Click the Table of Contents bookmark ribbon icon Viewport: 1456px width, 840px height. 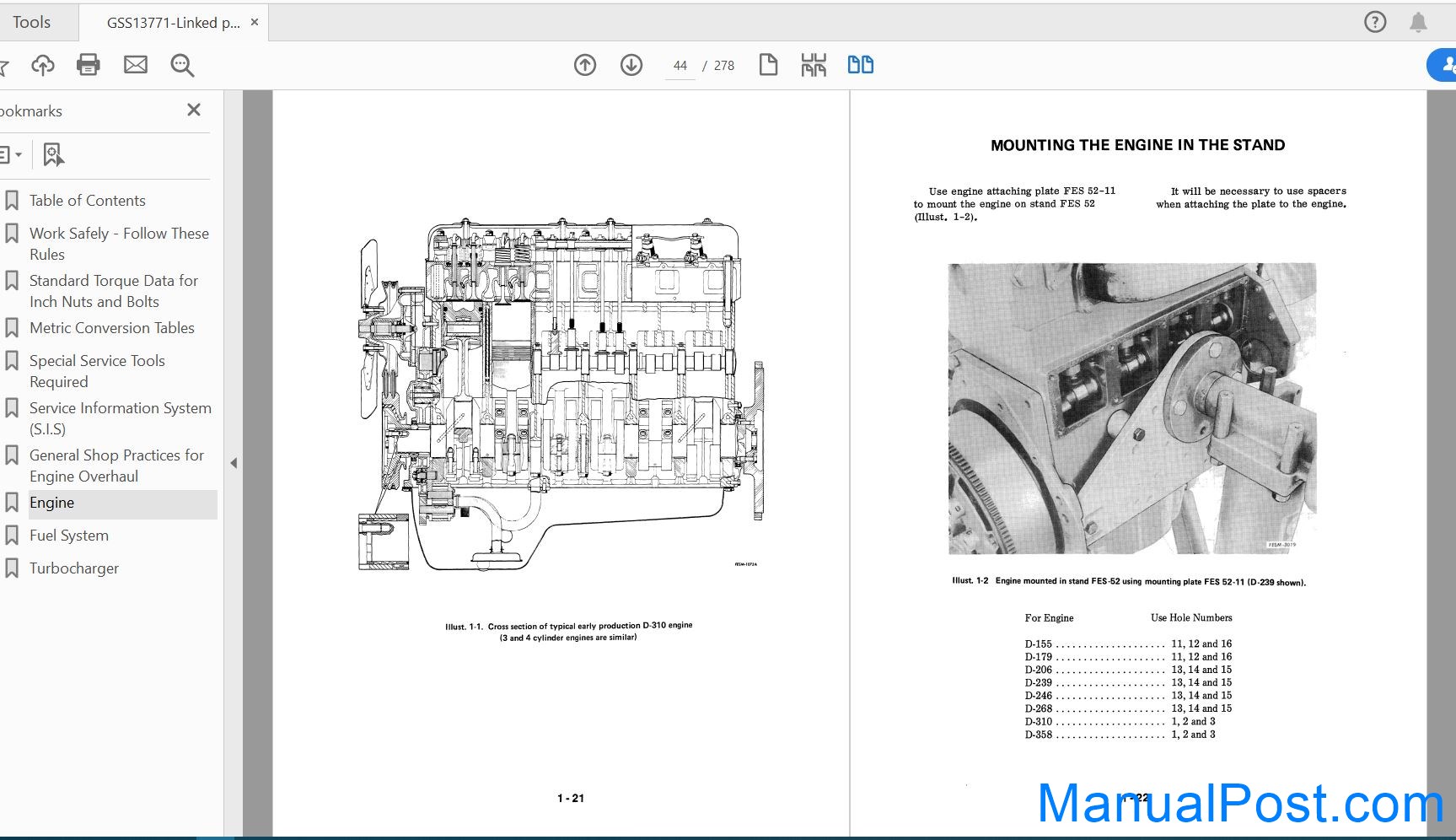tap(12, 201)
